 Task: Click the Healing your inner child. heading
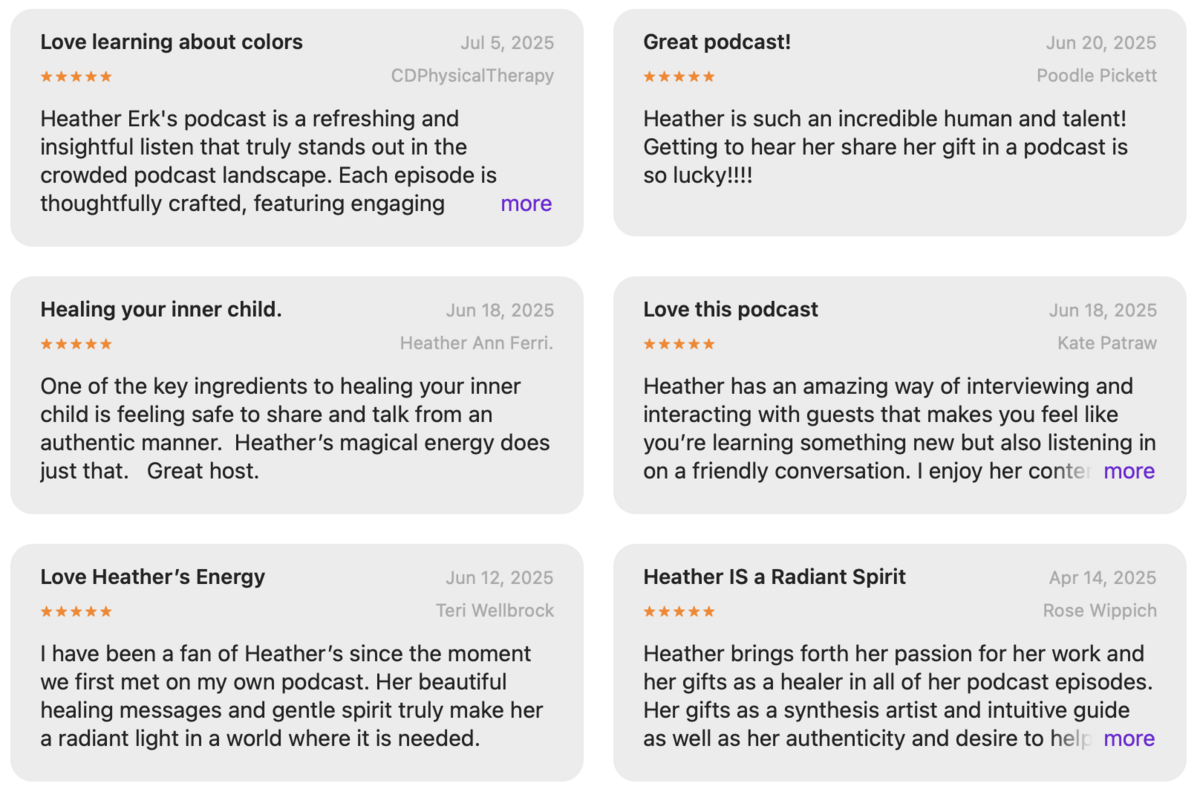[161, 310]
